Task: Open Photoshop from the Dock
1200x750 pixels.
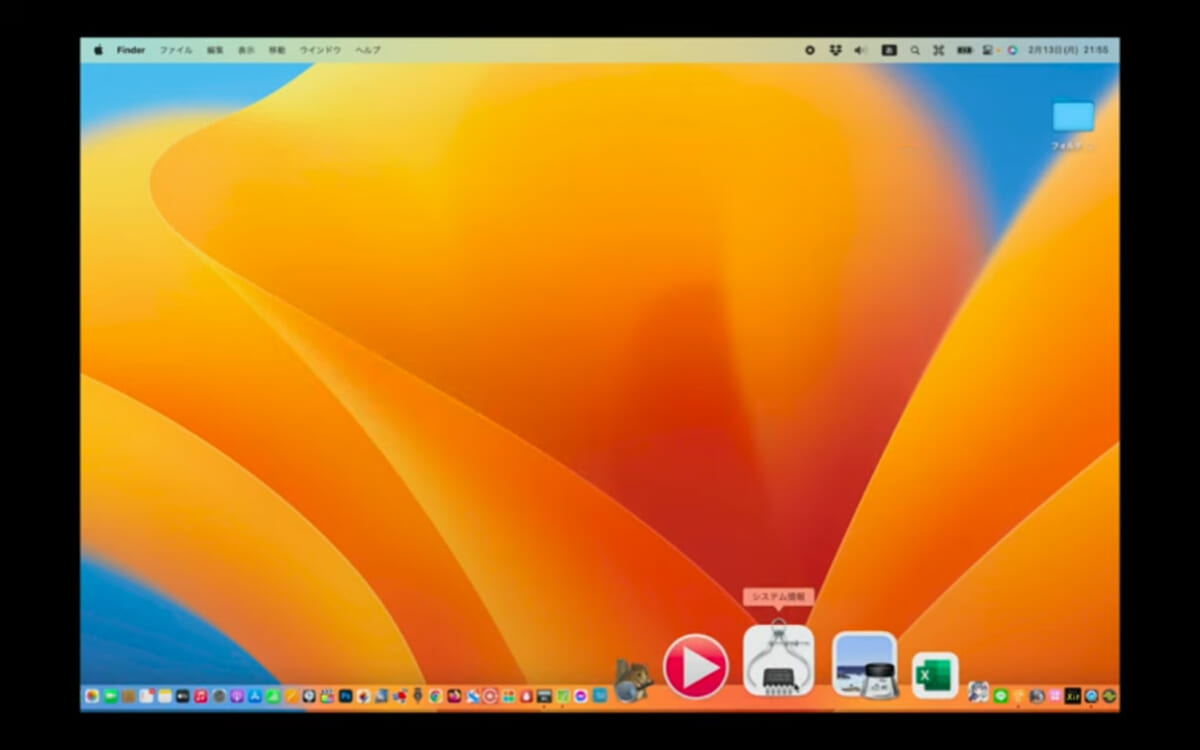Action: [x=346, y=696]
